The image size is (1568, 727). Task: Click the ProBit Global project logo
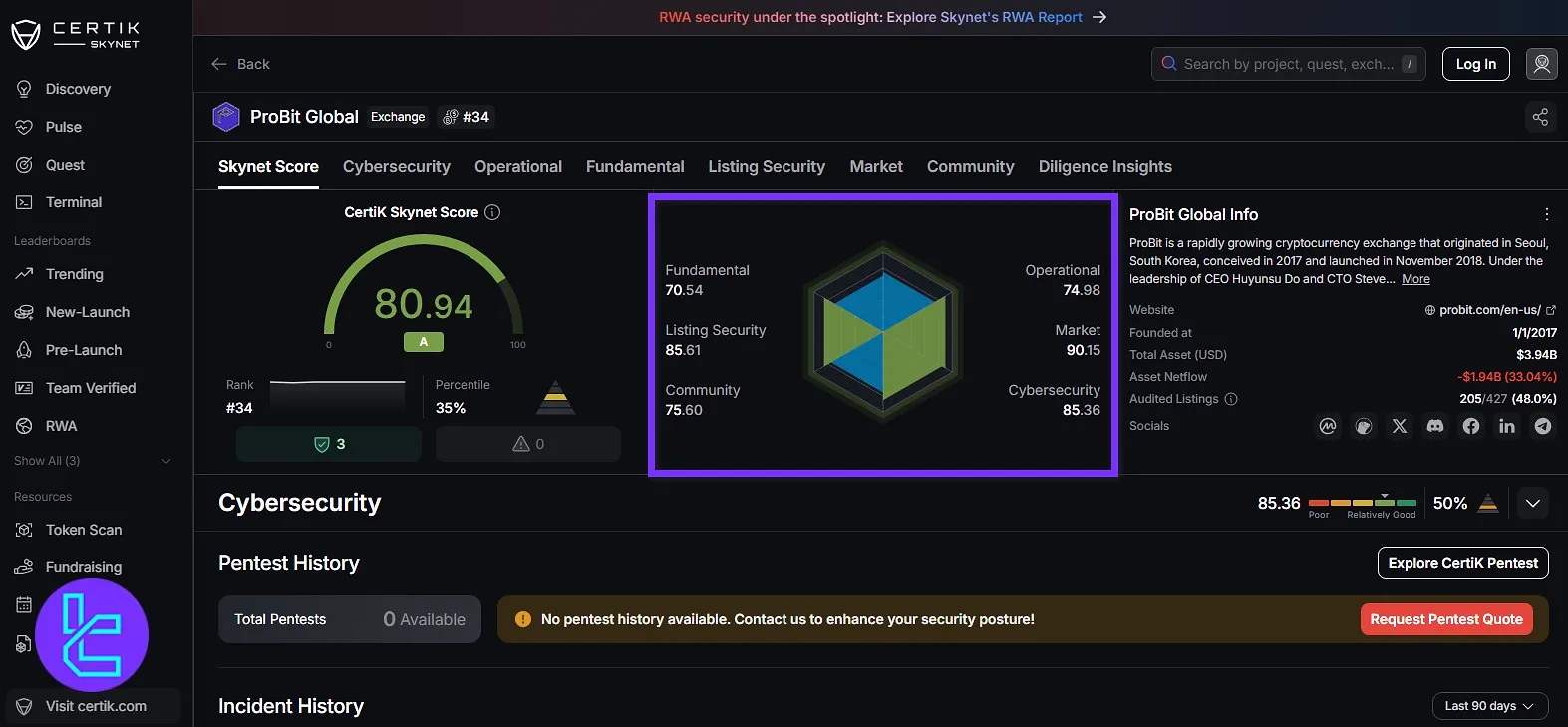pos(226,117)
